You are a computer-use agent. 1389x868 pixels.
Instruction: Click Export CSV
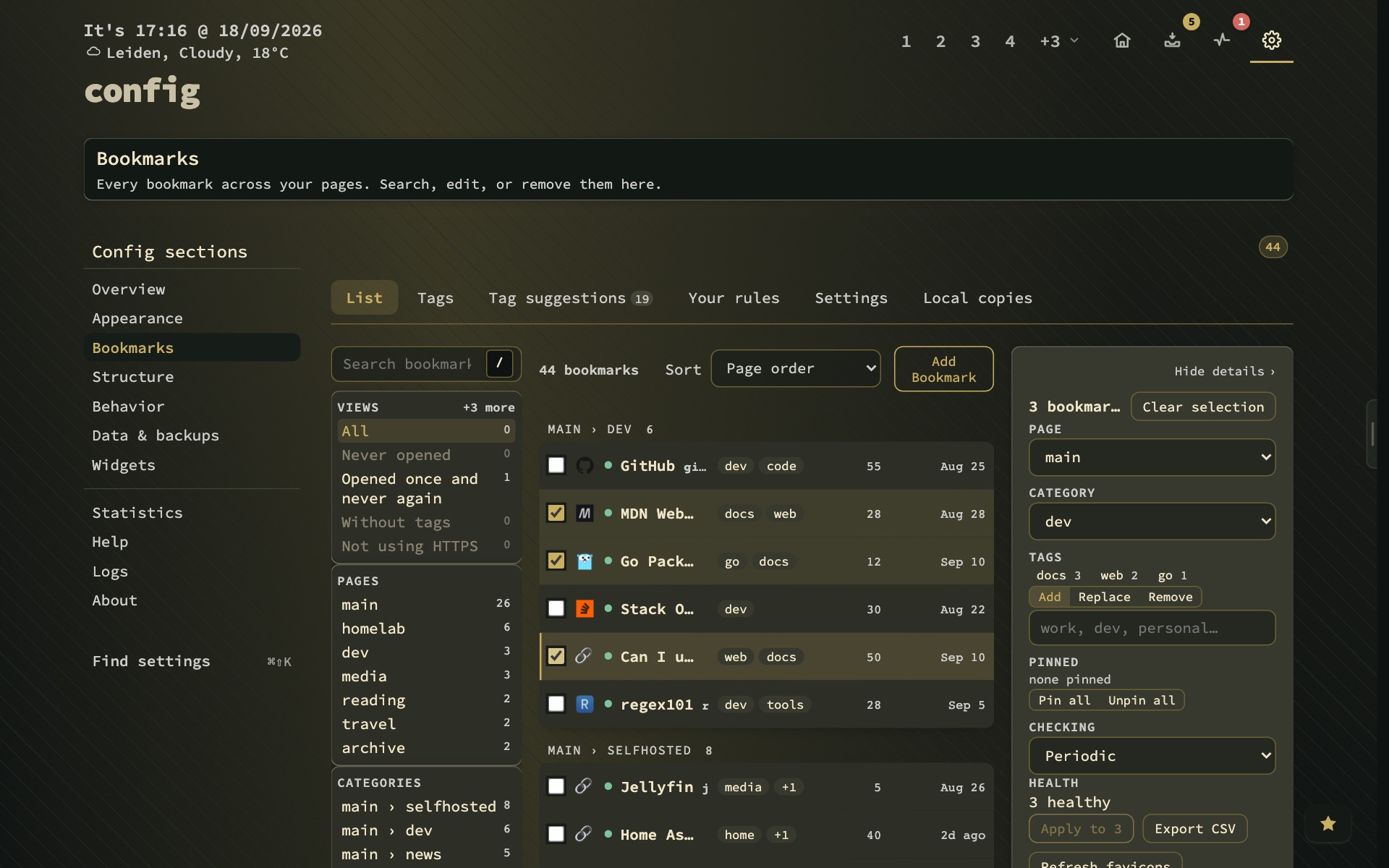coord(1194,829)
